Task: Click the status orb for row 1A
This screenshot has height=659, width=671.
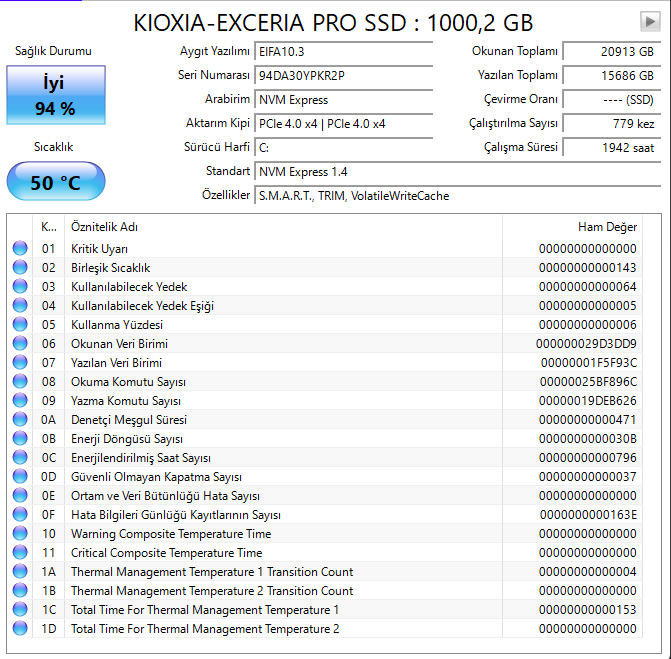Action: tap(20, 571)
